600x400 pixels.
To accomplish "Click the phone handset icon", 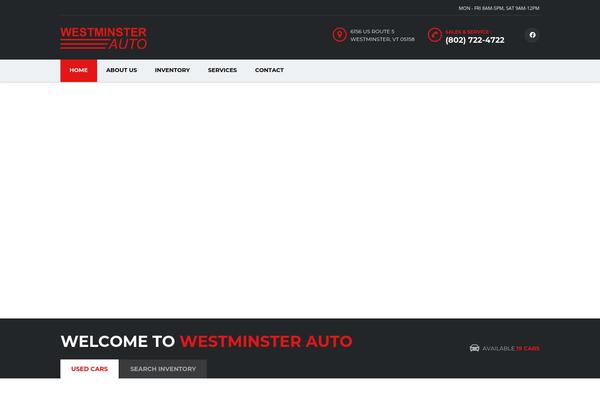I will [x=435, y=35].
